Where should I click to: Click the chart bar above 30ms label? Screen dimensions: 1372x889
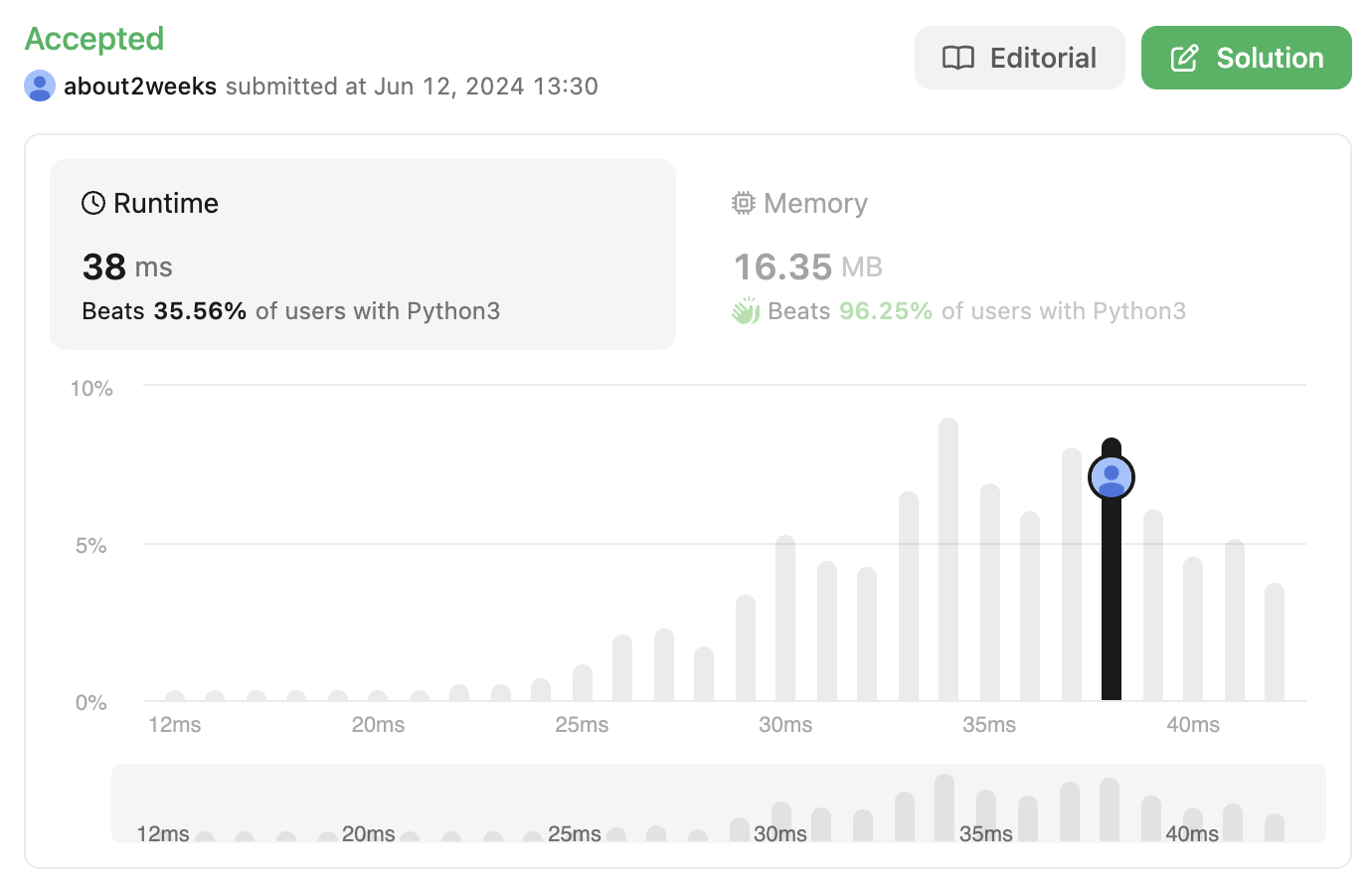click(x=785, y=619)
